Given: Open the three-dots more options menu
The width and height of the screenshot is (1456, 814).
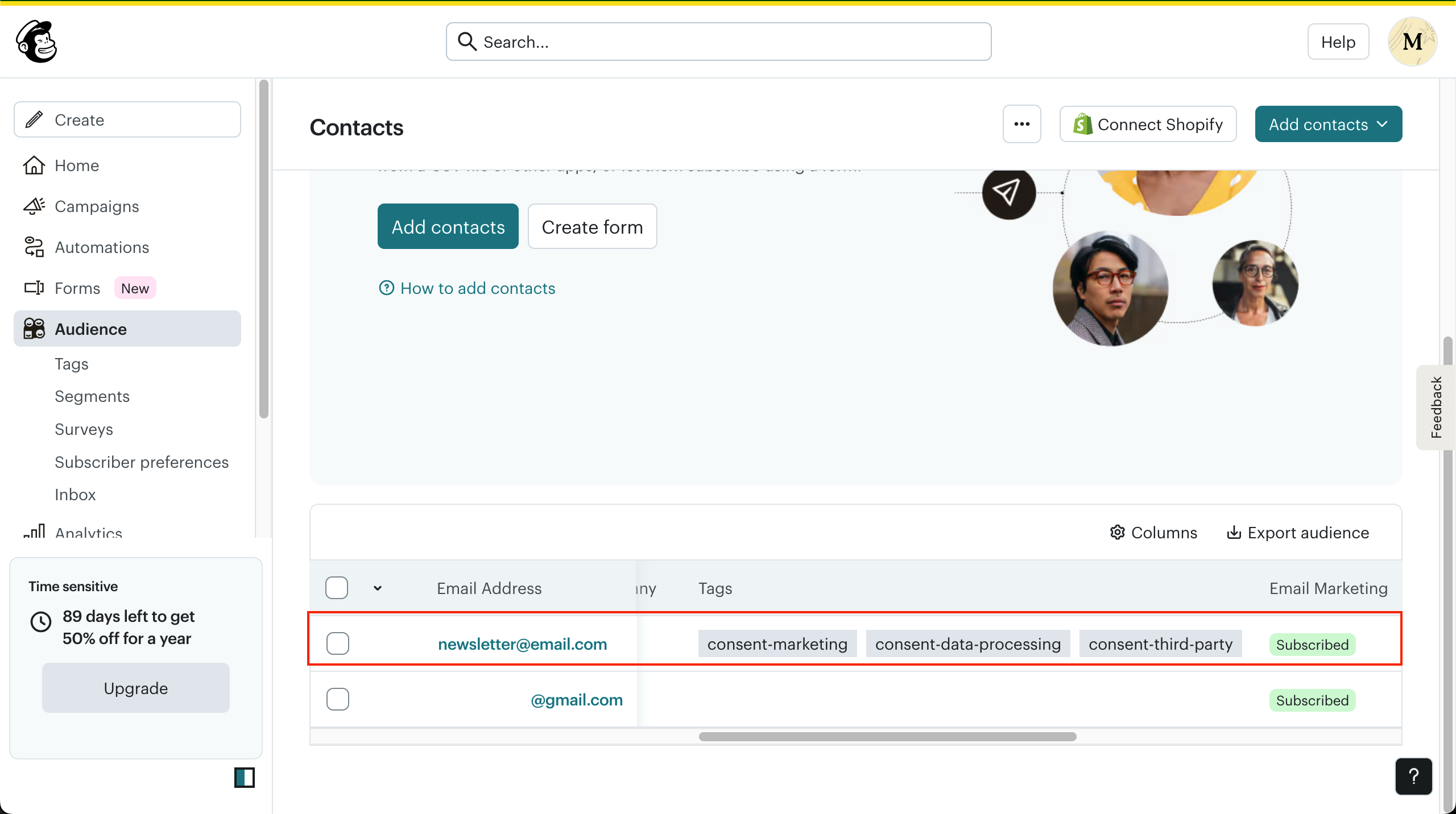Looking at the screenshot, I should click(x=1022, y=124).
